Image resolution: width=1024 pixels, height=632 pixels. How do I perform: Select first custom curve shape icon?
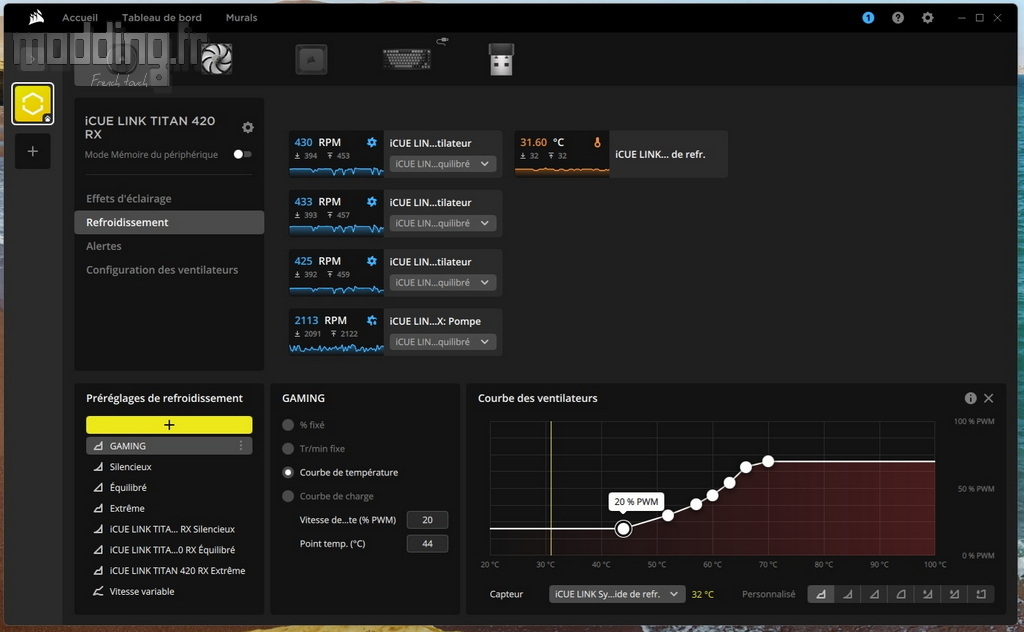tap(821, 594)
